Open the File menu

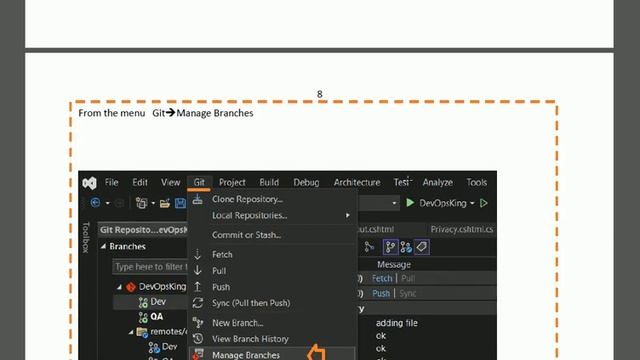pyautogui.click(x=111, y=182)
